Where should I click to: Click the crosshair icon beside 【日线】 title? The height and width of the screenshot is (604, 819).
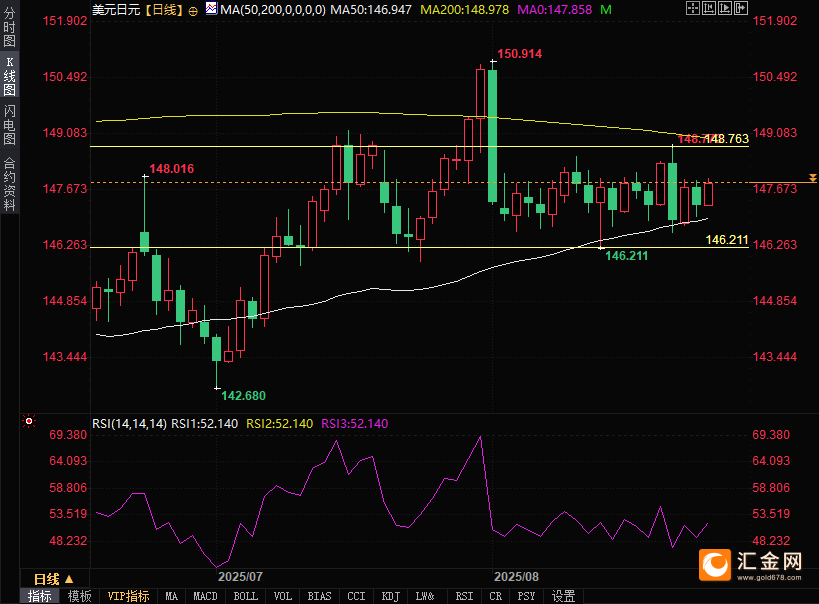[193, 9]
